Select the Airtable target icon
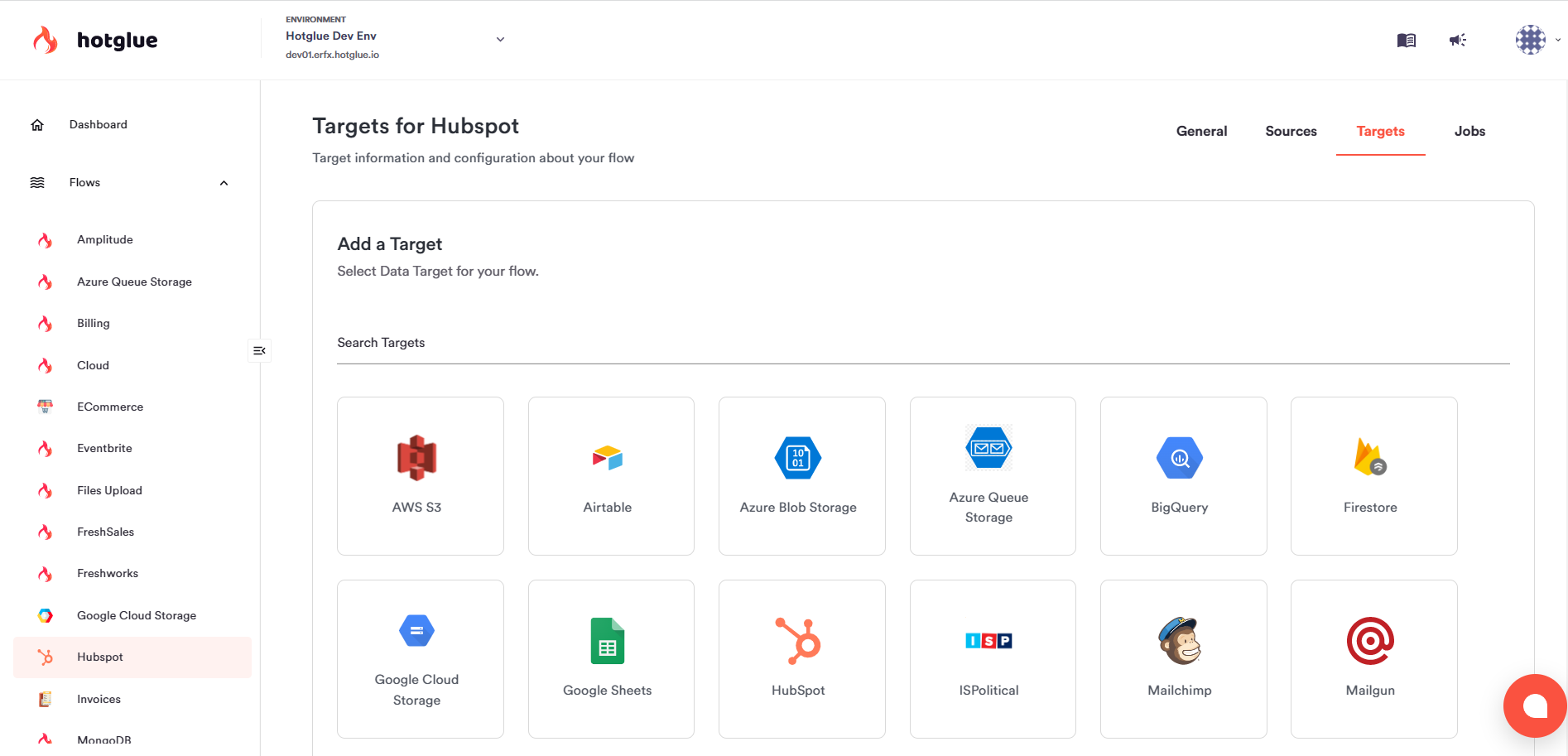The height and width of the screenshot is (756, 1568). pos(608,458)
